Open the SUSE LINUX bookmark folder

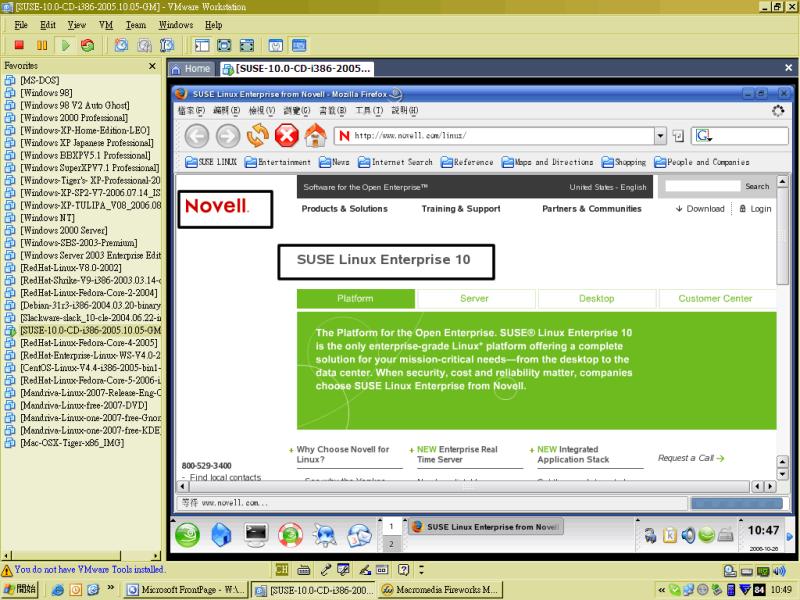click(211, 162)
